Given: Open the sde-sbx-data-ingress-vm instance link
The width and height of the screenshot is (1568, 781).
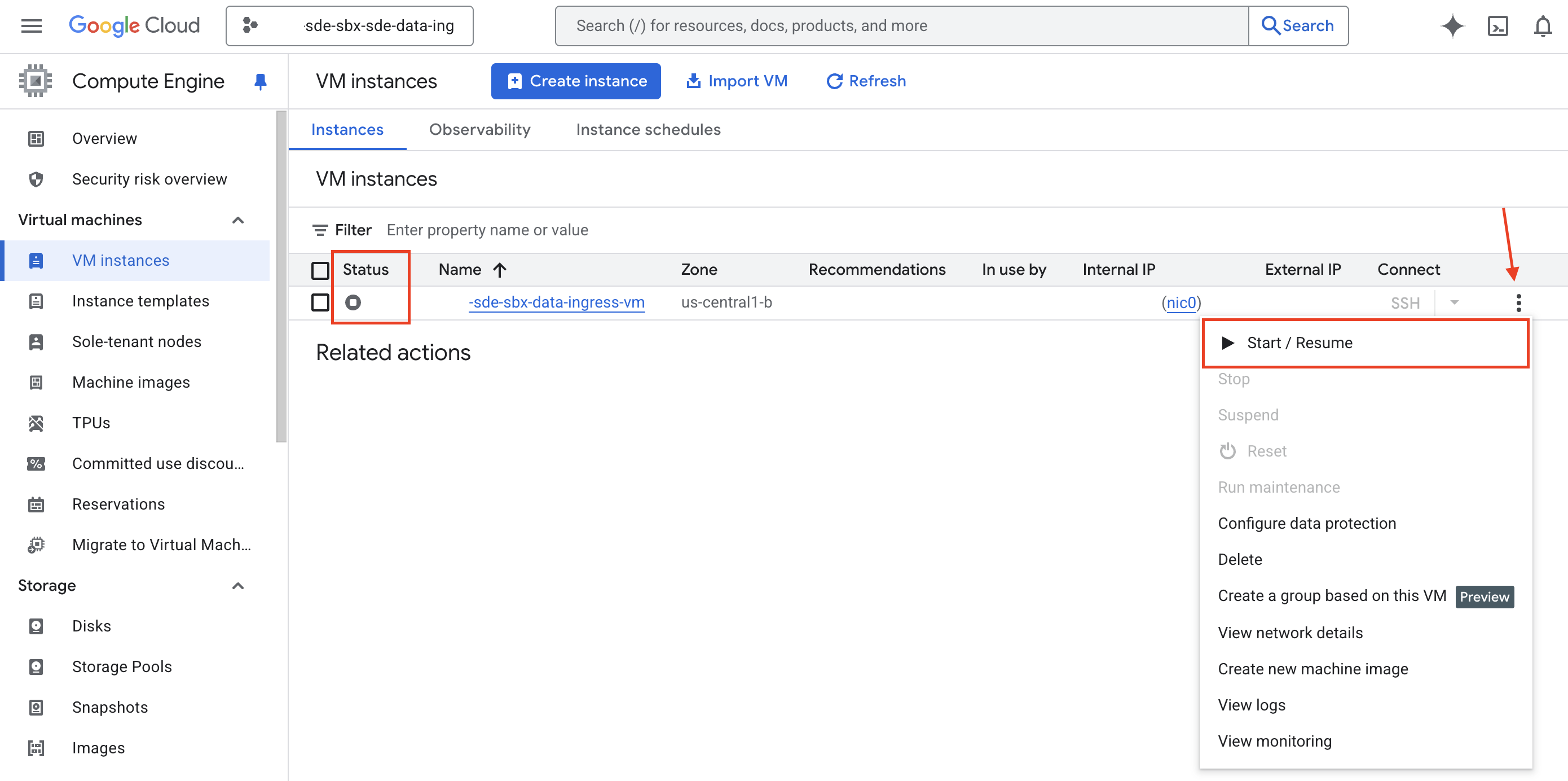Looking at the screenshot, I should point(556,302).
